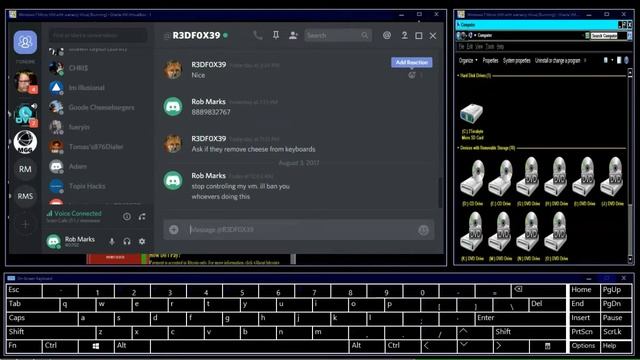Add a server plus button
This screenshot has width=640, height=360.
tap(25, 224)
